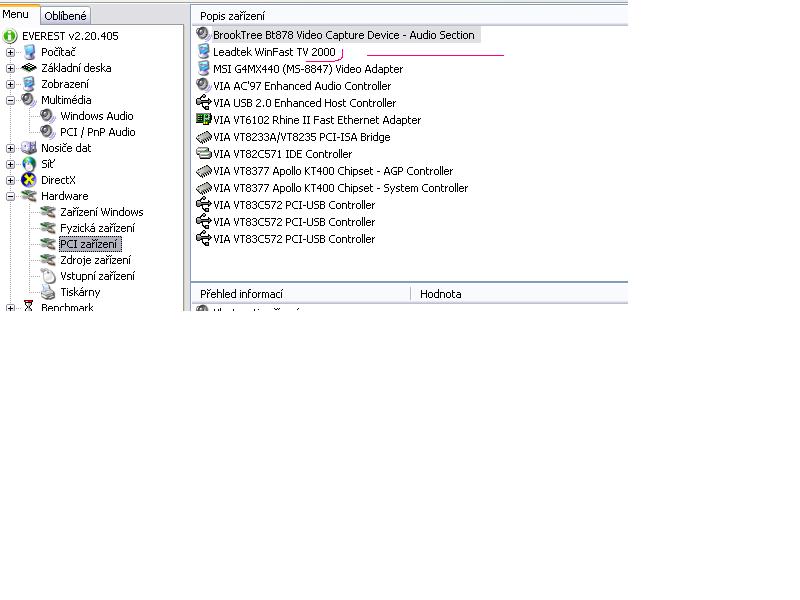Click the PCI / PnP Audio icon
Viewport: 800px width, 600px height.
(x=48, y=132)
